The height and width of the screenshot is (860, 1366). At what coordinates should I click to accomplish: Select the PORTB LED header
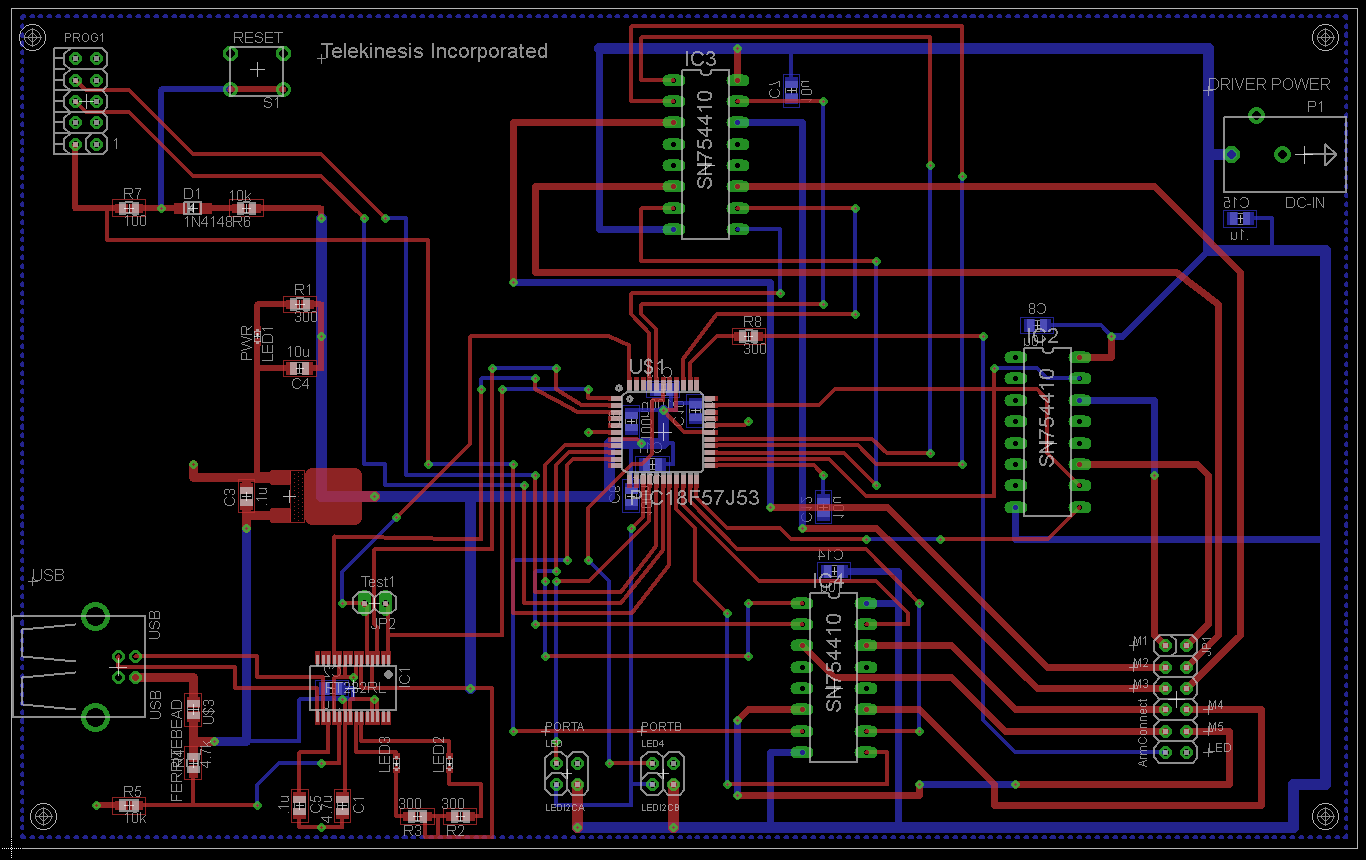click(x=662, y=773)
